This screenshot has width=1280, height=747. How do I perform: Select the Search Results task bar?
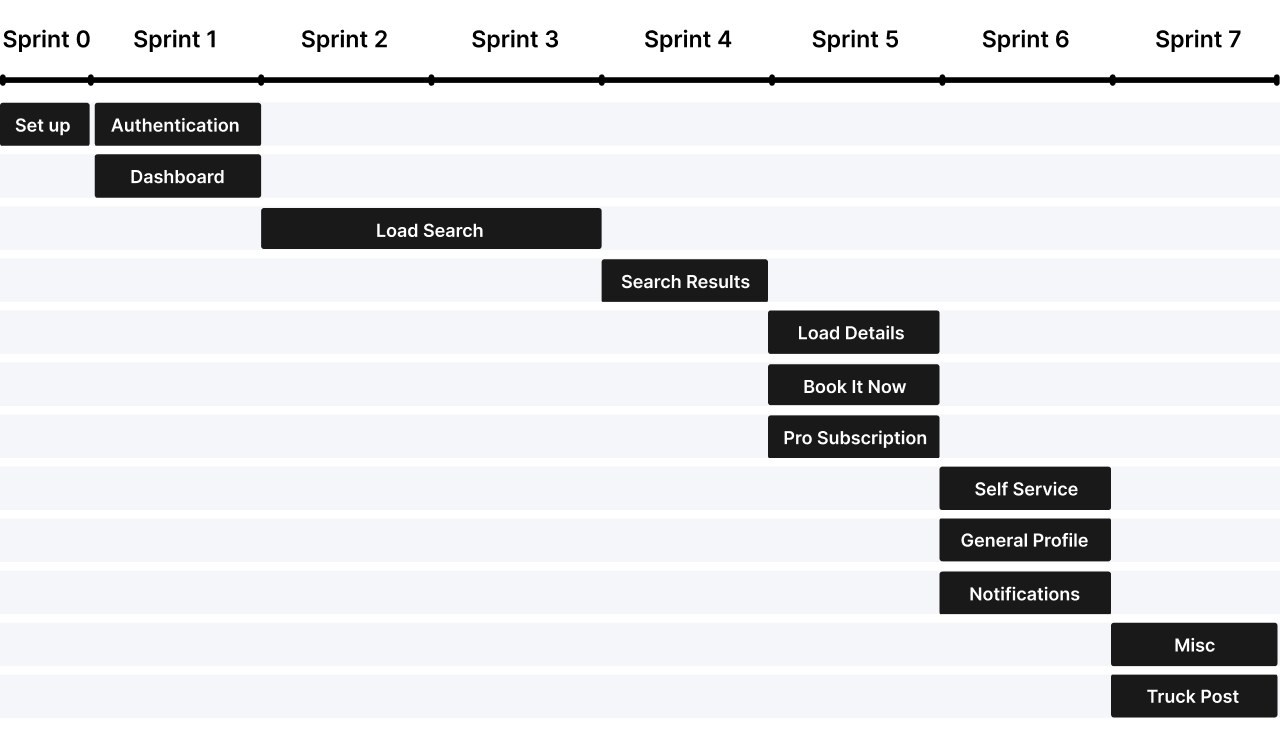click(684, 281)
